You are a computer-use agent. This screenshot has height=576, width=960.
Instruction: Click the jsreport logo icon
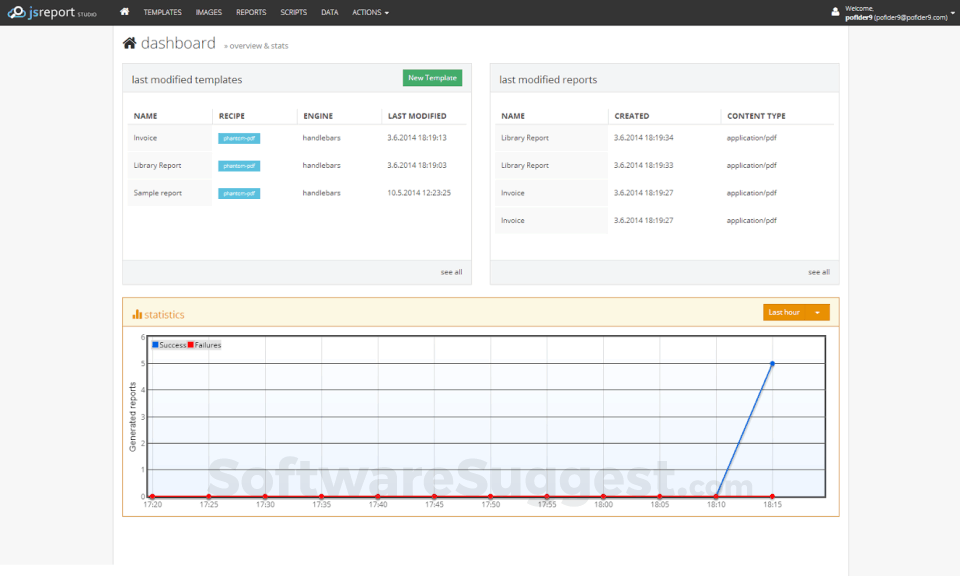(x=17, y=12)
